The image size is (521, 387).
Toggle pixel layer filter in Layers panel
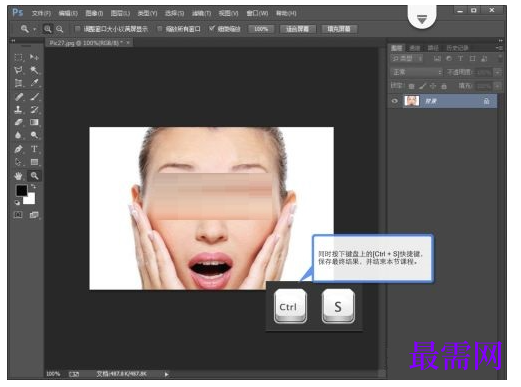pyautogui.click(x=437, y=59)
